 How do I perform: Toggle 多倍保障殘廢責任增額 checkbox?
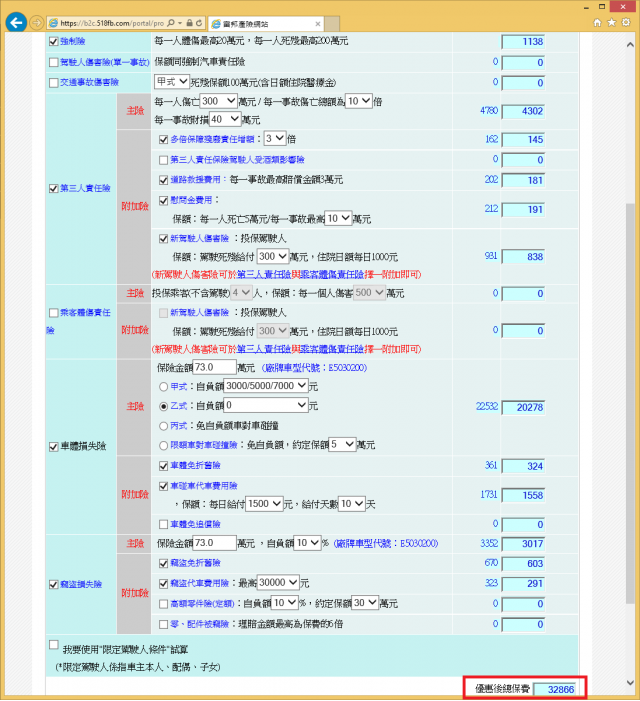click(164, 139)
